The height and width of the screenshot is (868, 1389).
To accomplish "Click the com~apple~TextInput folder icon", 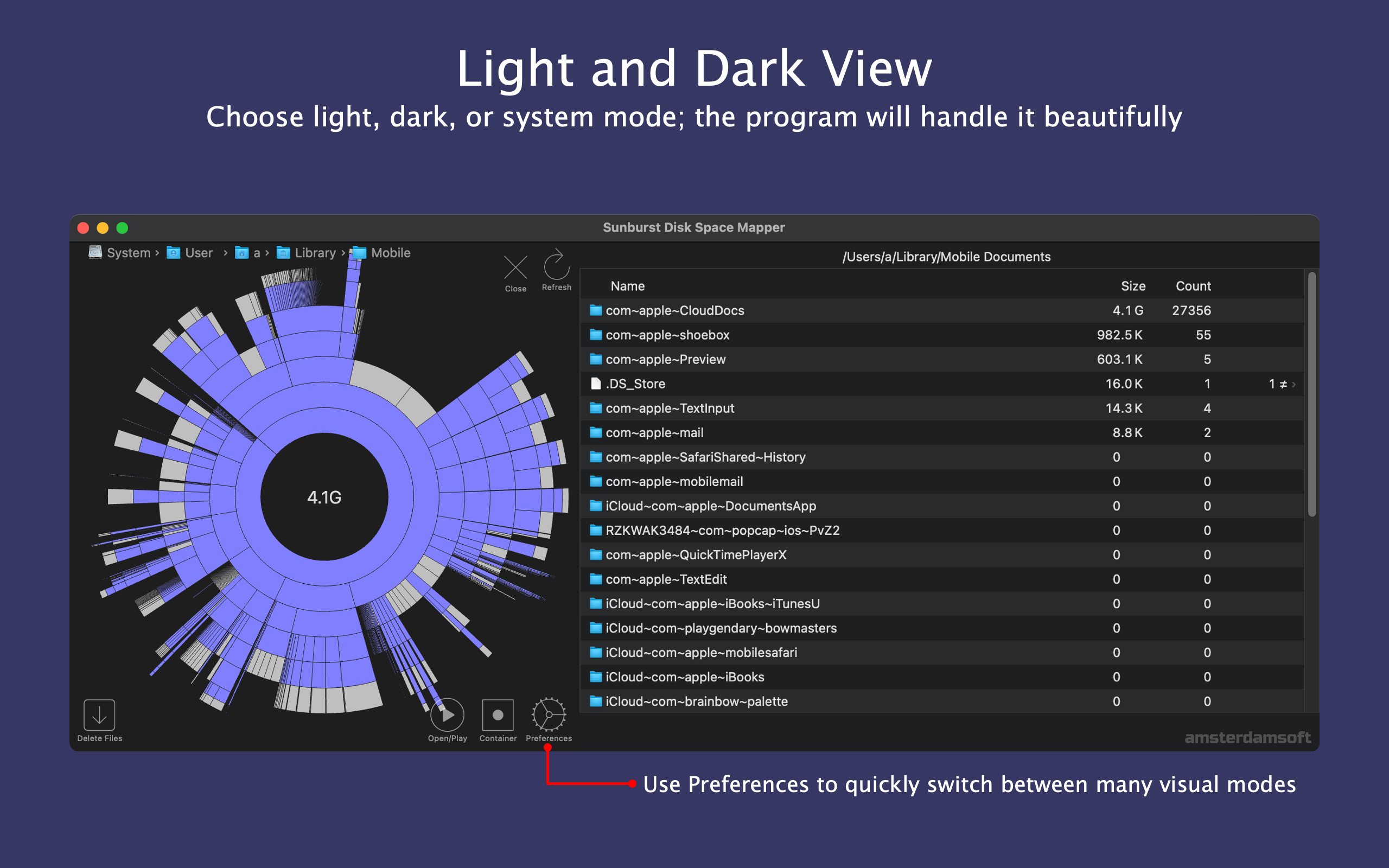I will point(596,408).
